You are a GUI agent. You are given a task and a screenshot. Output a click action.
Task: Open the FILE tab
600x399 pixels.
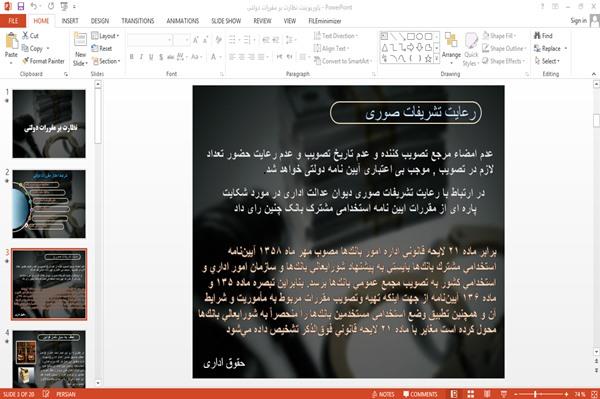pos(13,21)
